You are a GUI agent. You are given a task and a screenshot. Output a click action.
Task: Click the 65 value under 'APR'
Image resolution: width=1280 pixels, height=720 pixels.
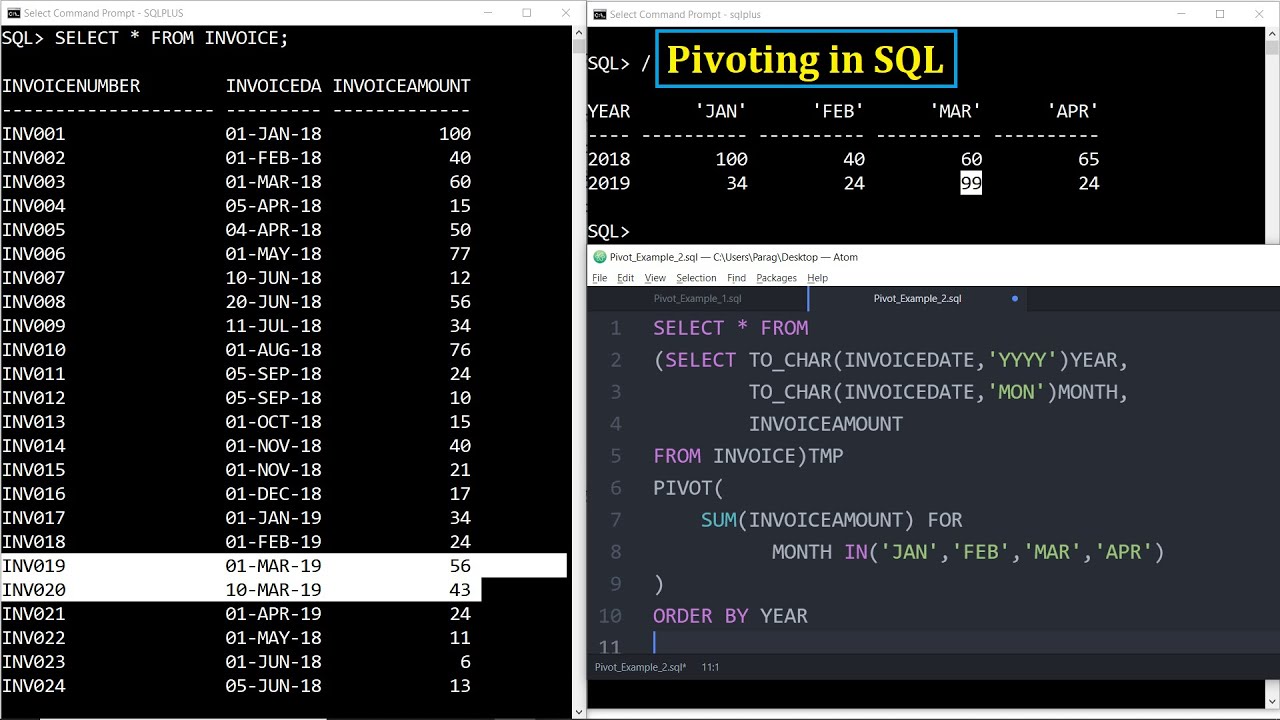[1089, 159]
